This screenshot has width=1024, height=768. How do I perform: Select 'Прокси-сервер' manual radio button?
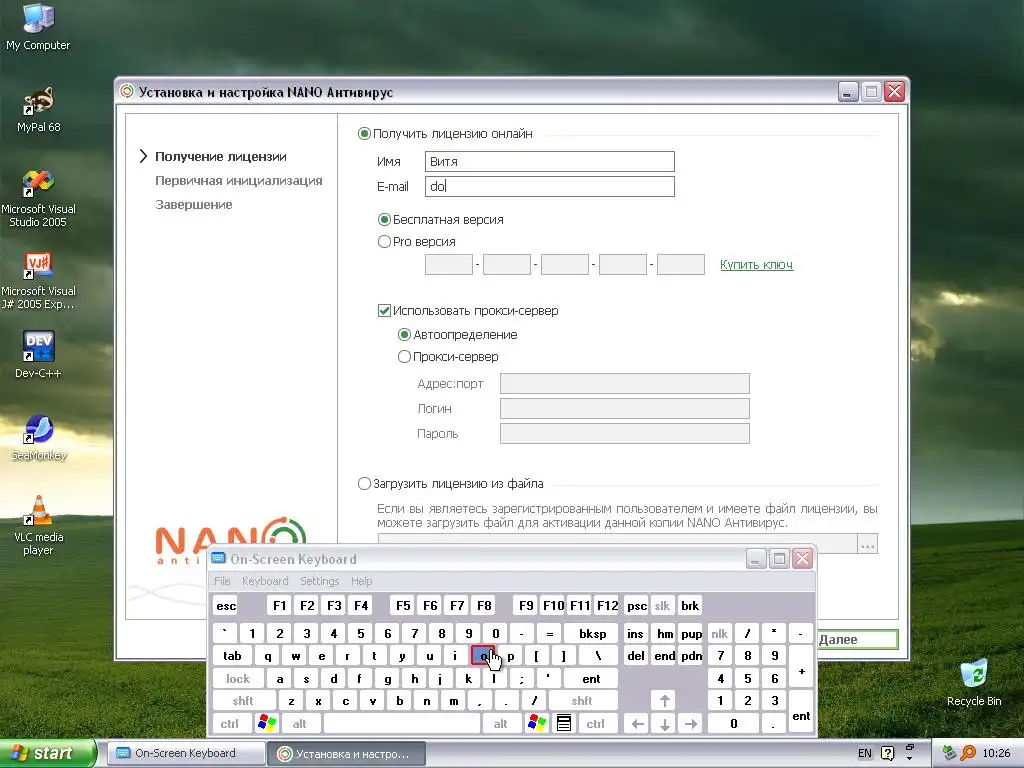404,357
